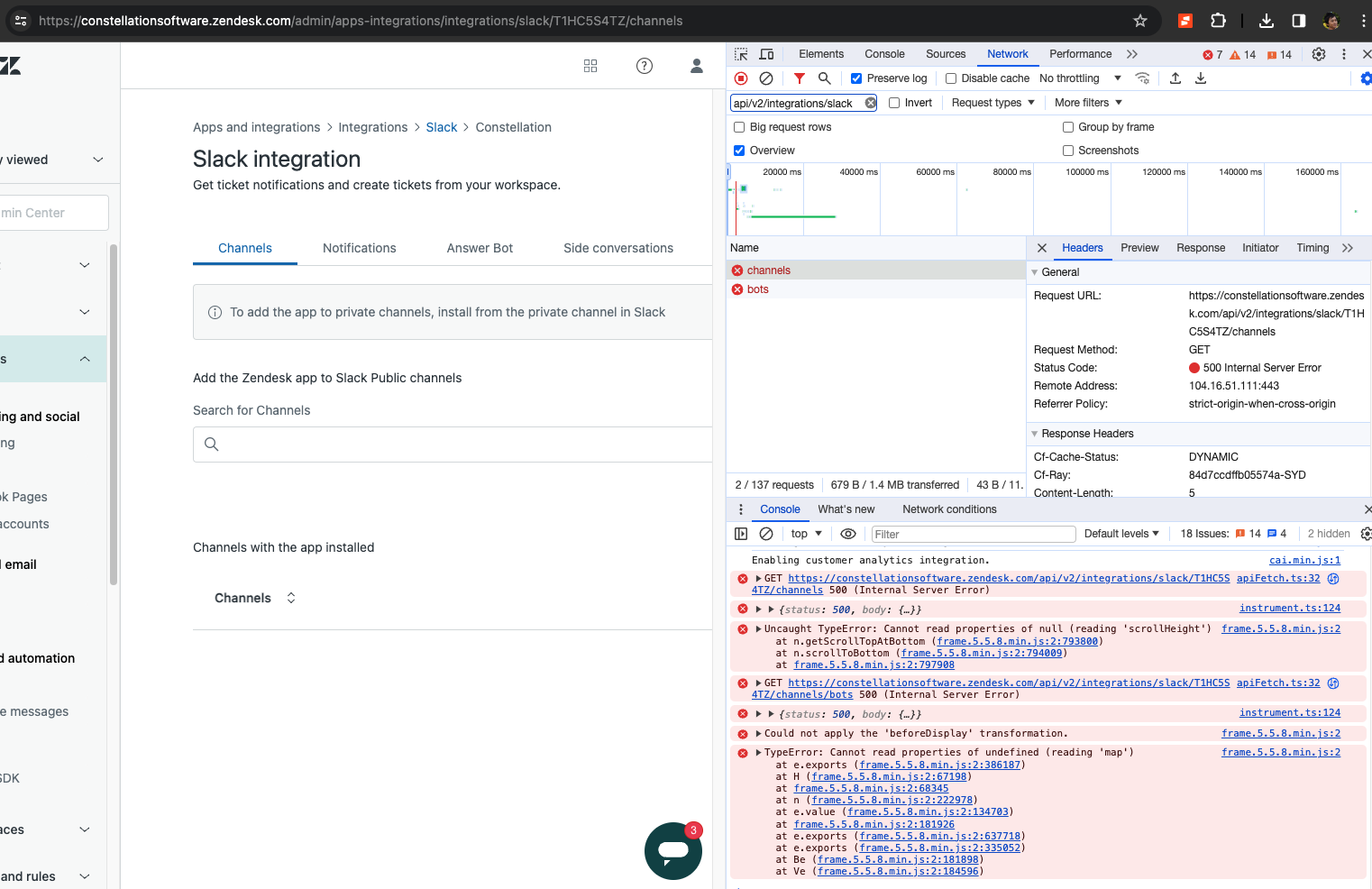The image size is (1372, 889).
Task: Open the Response tab in request details
Action: point(1200,248)
